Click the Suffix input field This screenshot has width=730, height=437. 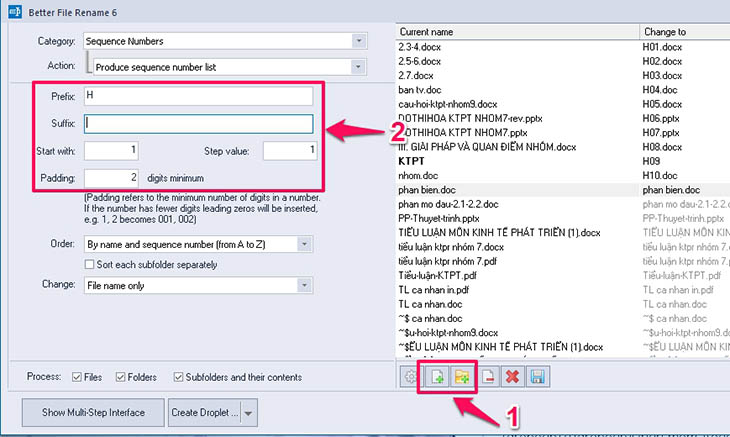198,124
